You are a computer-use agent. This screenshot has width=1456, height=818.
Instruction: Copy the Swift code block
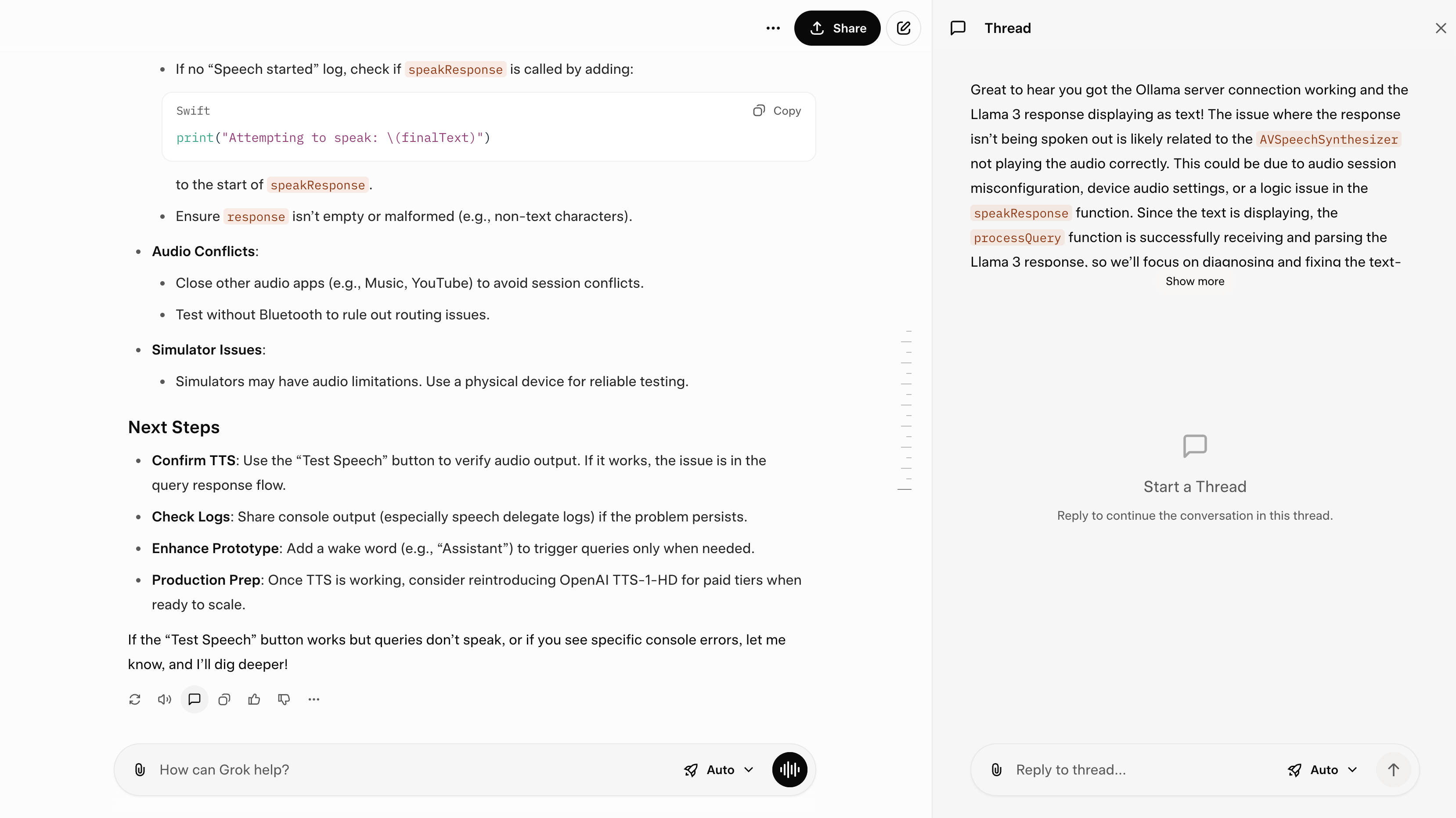pos(777,111)
